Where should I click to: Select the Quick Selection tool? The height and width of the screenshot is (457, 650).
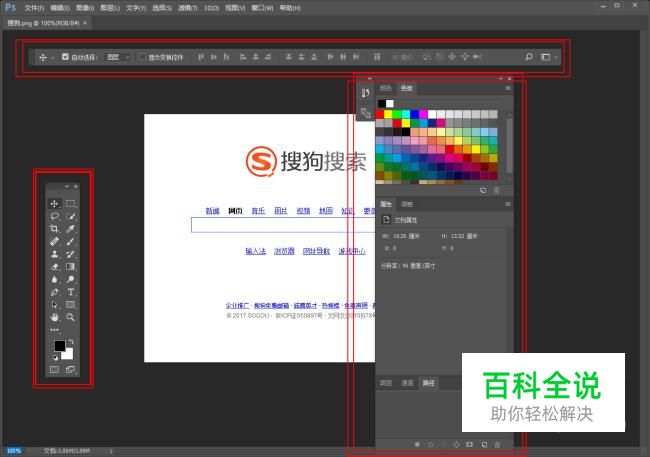coord(70,216)
